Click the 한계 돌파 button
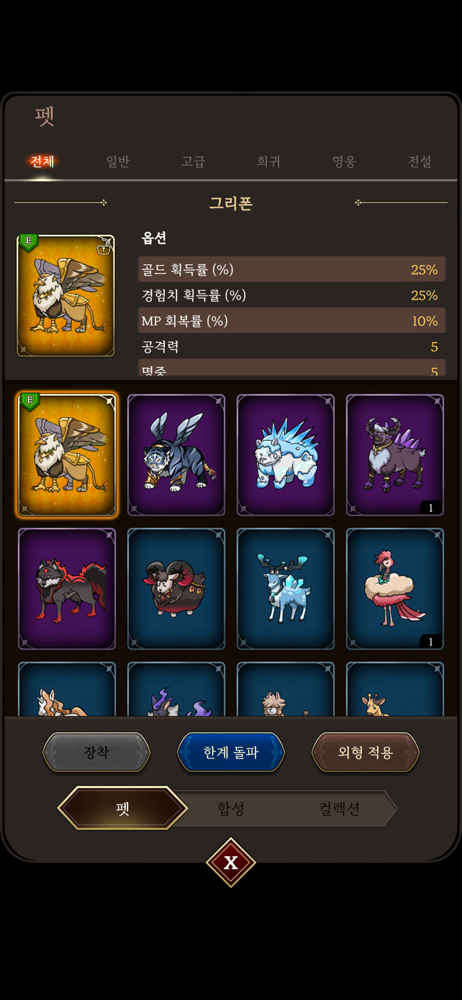Screen dimensions: 462x1000 [231, 752]
